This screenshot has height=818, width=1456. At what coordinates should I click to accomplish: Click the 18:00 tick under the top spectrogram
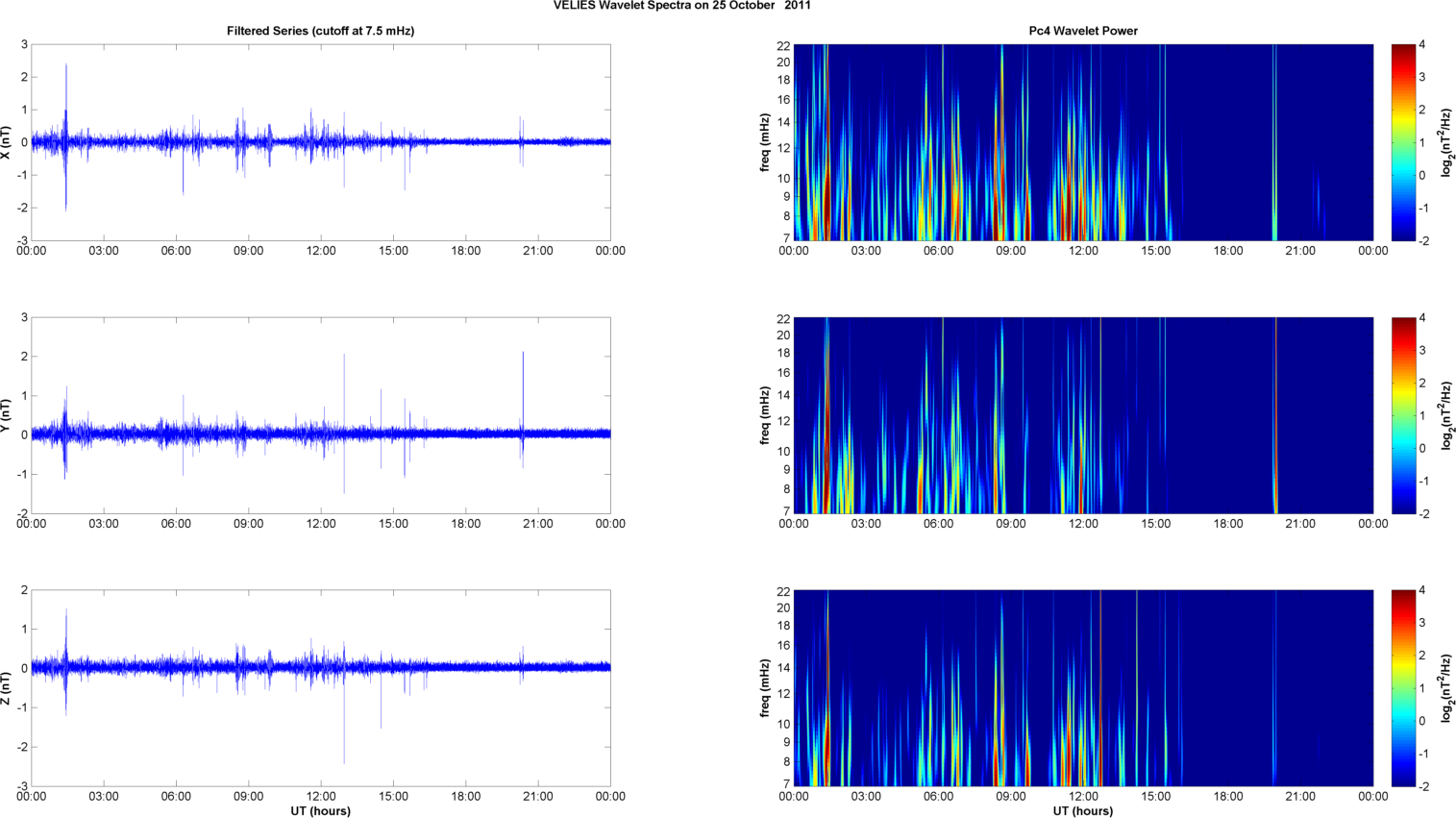pyautogui.click(x=1228, y=251)
